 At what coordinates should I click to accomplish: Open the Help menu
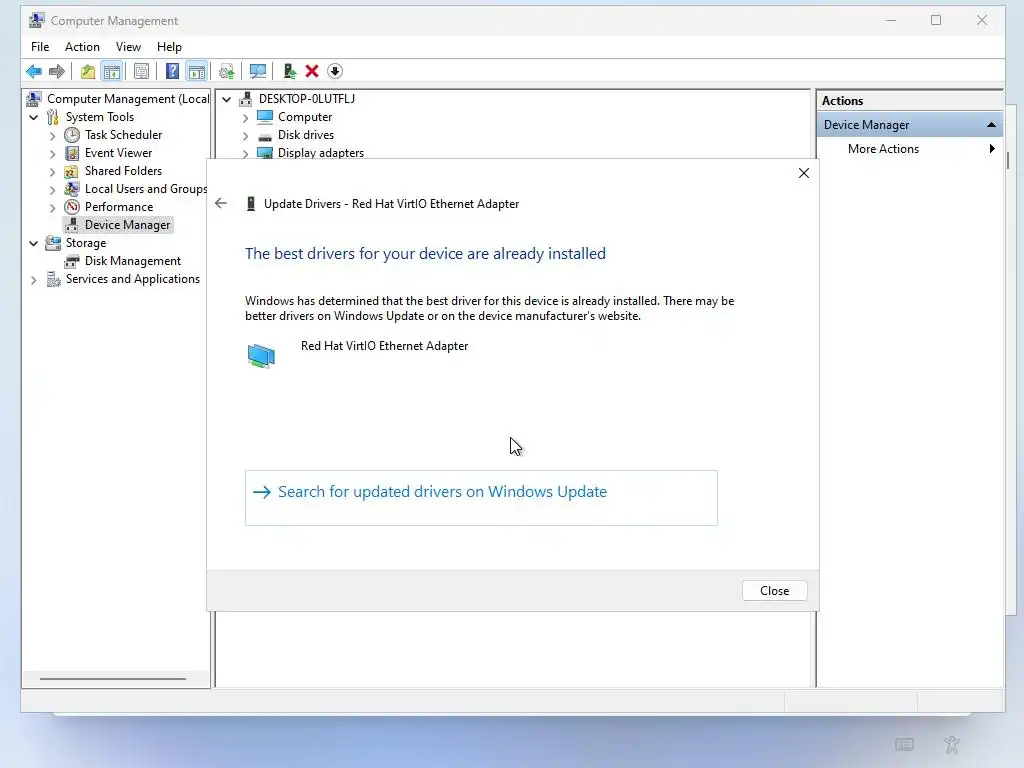(169, 47)
